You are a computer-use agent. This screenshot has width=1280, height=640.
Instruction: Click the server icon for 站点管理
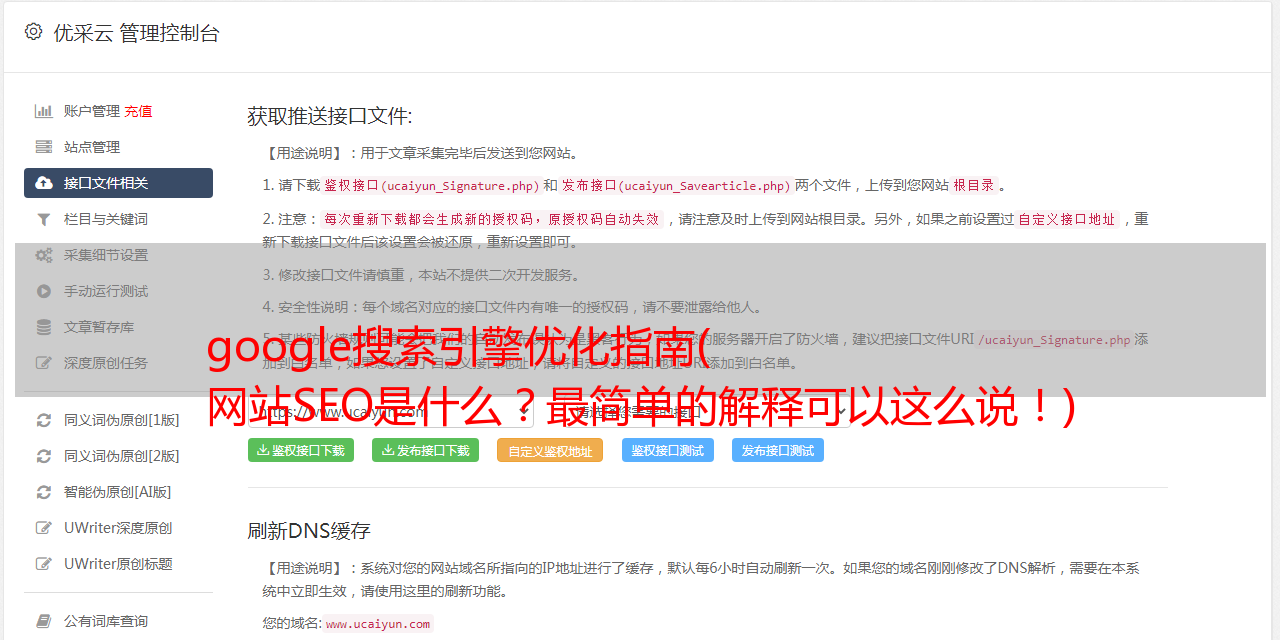[44, 147]
